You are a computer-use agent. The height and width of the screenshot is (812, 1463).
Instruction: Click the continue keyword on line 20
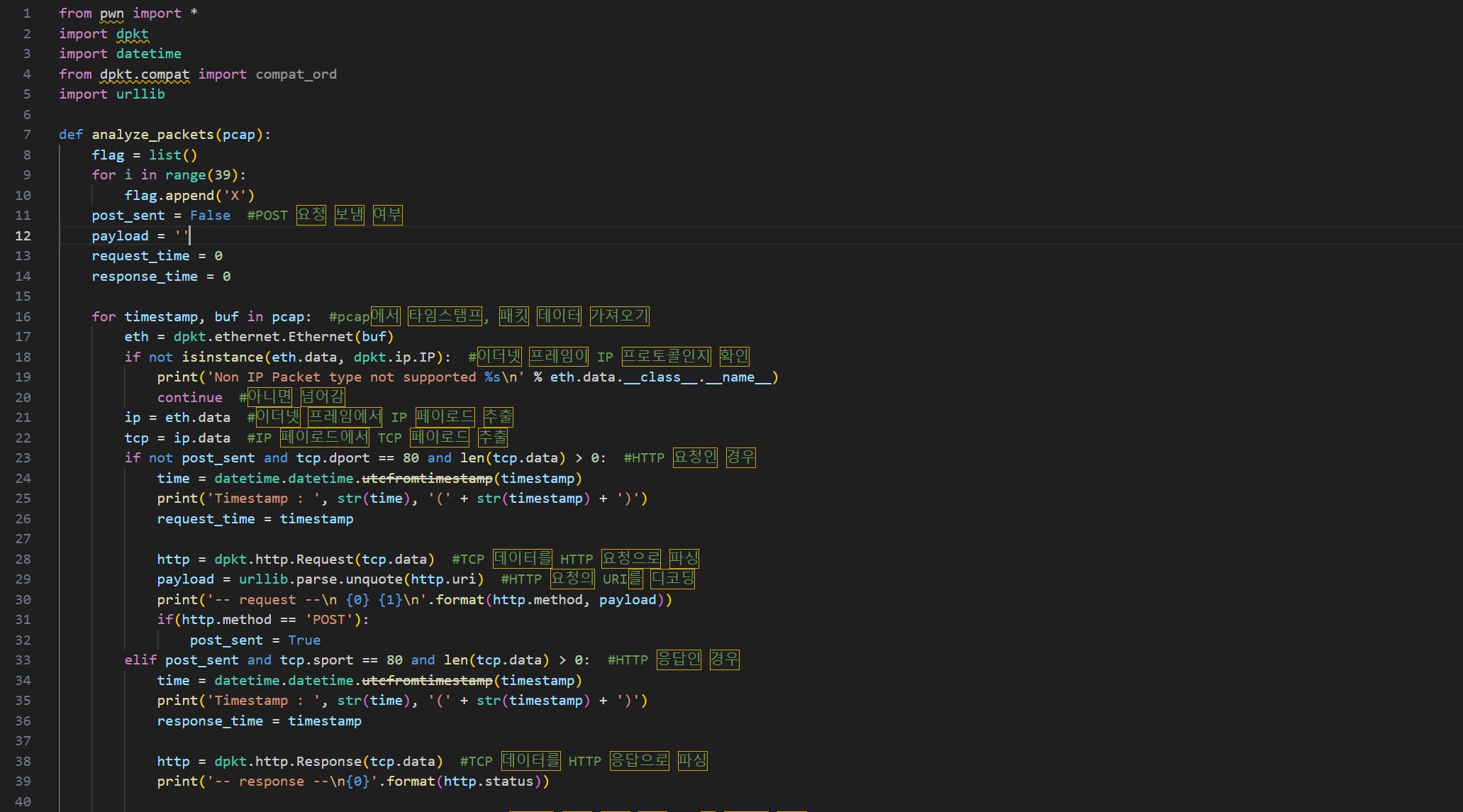pos(189,398)
